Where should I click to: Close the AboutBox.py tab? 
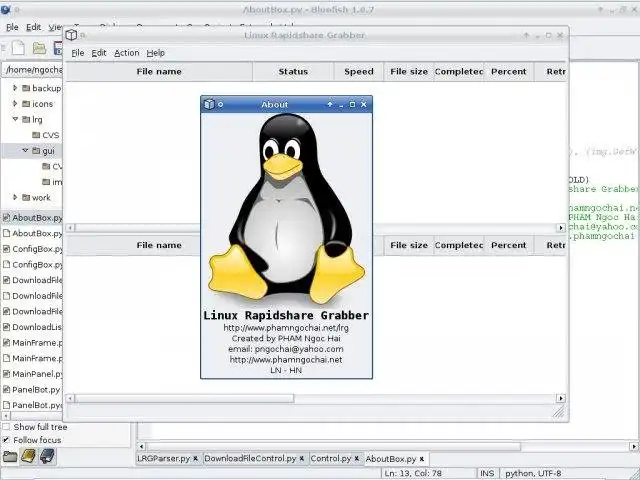pos(422,459)
